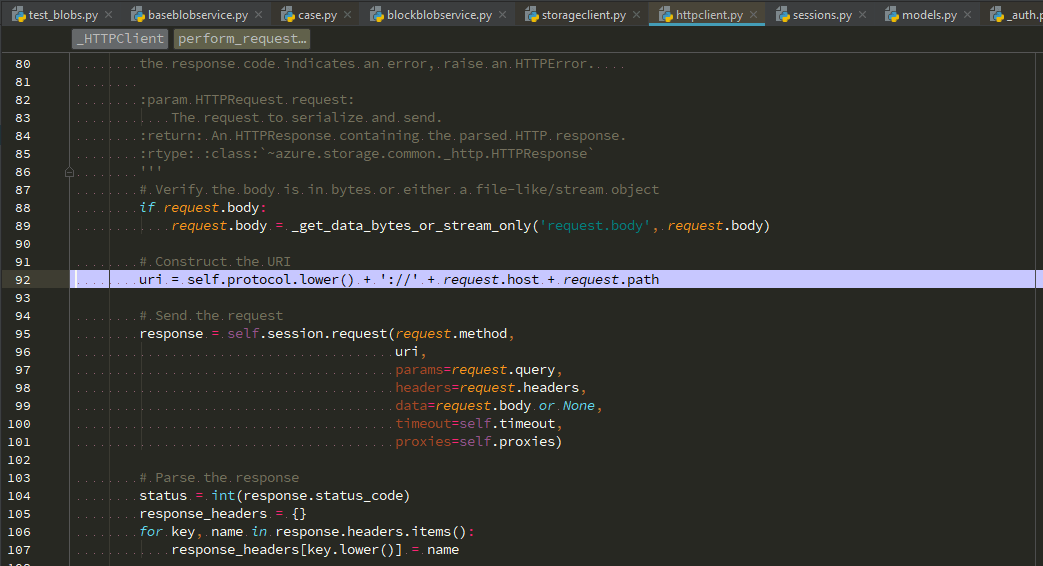The height and width of the screenshot is (566, 1043).
Task: Click the Python file icon on blockblobservice.py
Action: (x=377, y=14)
